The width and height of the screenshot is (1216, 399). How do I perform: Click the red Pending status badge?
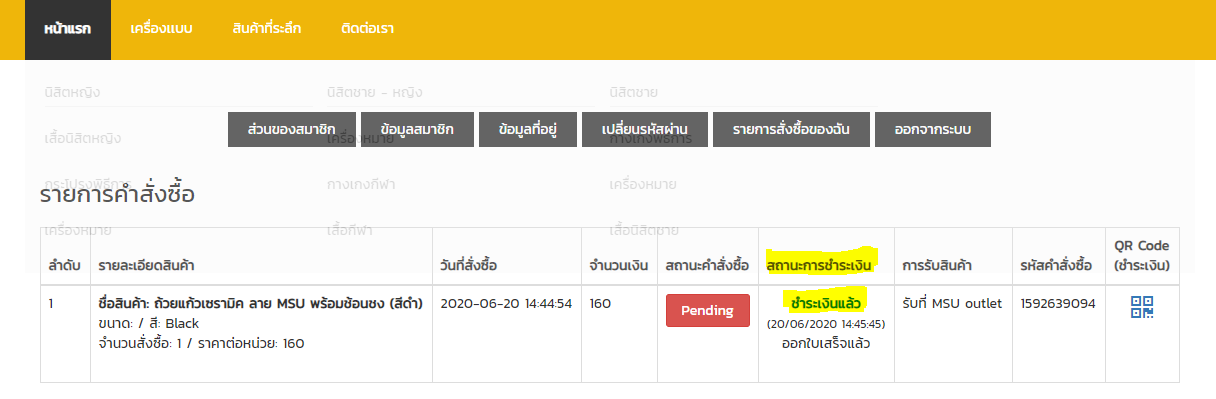click(707, 310)
